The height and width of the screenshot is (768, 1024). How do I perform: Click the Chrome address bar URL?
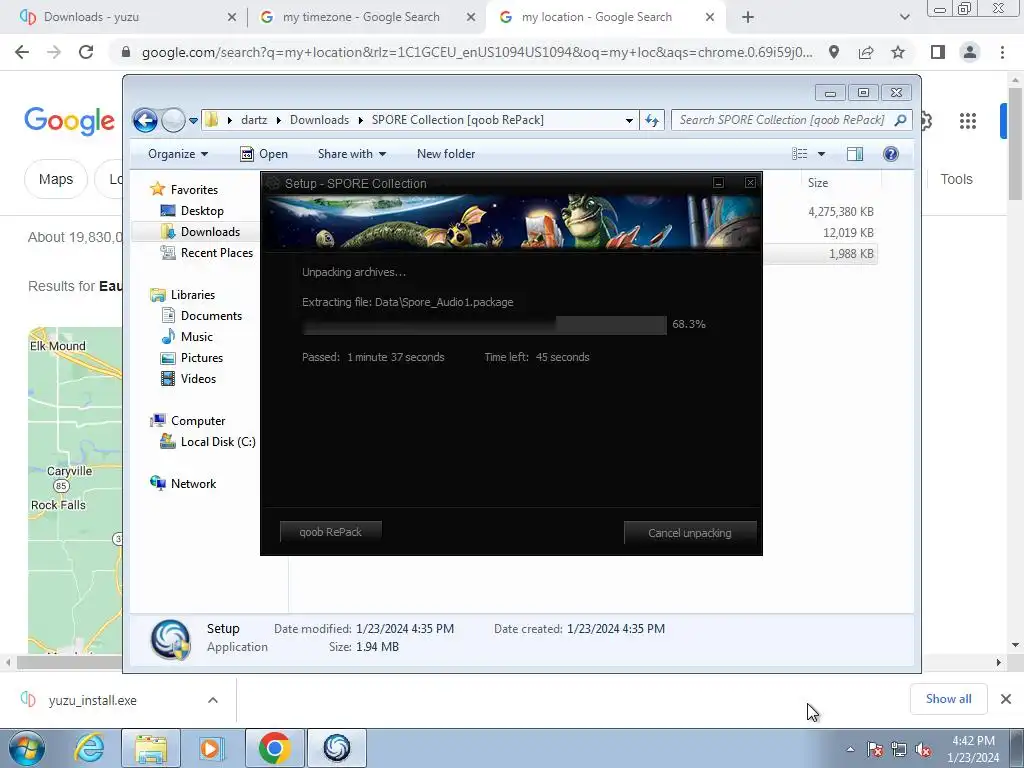(477, 52)
